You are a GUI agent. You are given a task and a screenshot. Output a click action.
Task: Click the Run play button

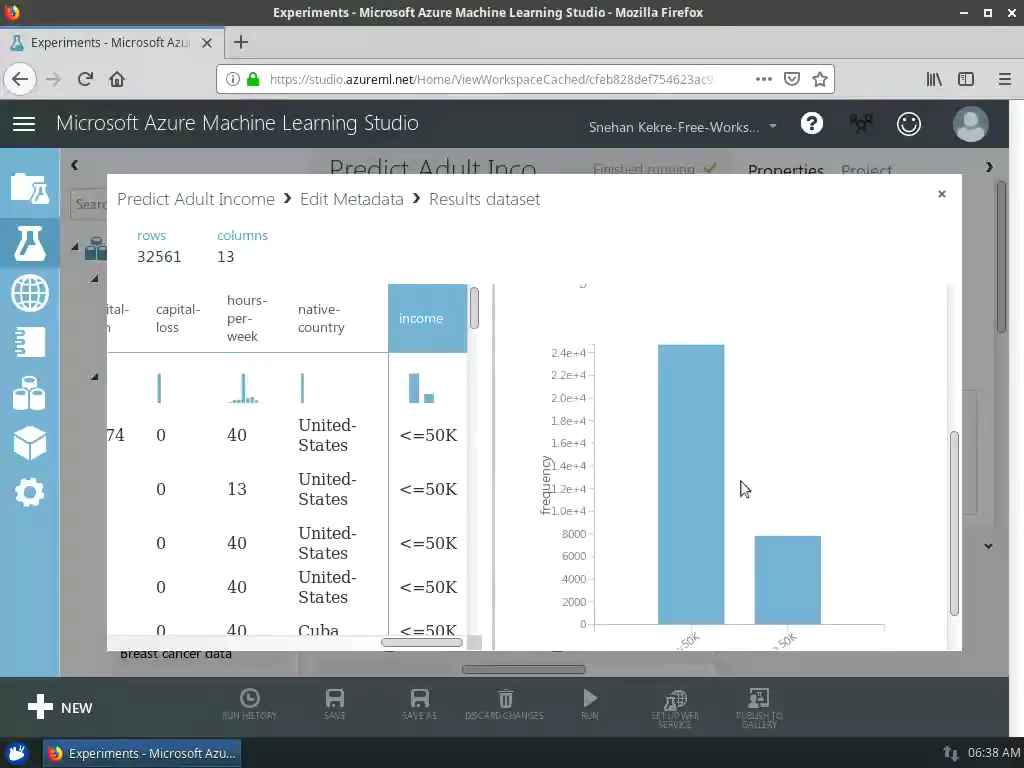tap(590, 704)
